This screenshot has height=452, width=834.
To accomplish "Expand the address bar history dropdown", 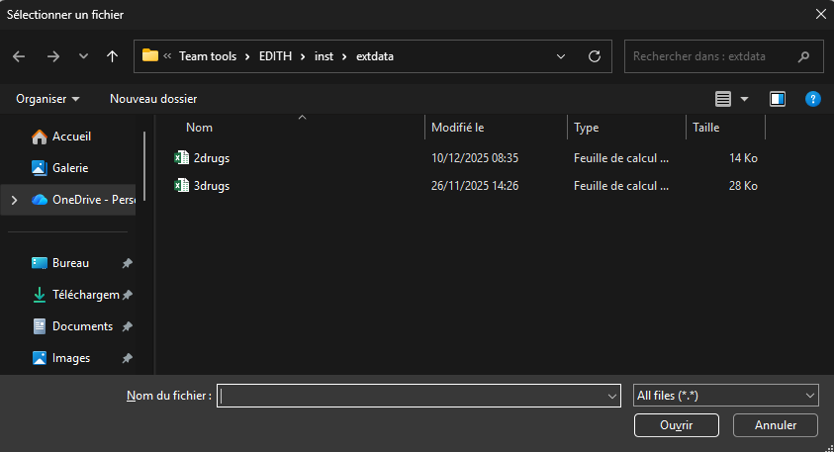I will 561,57.
